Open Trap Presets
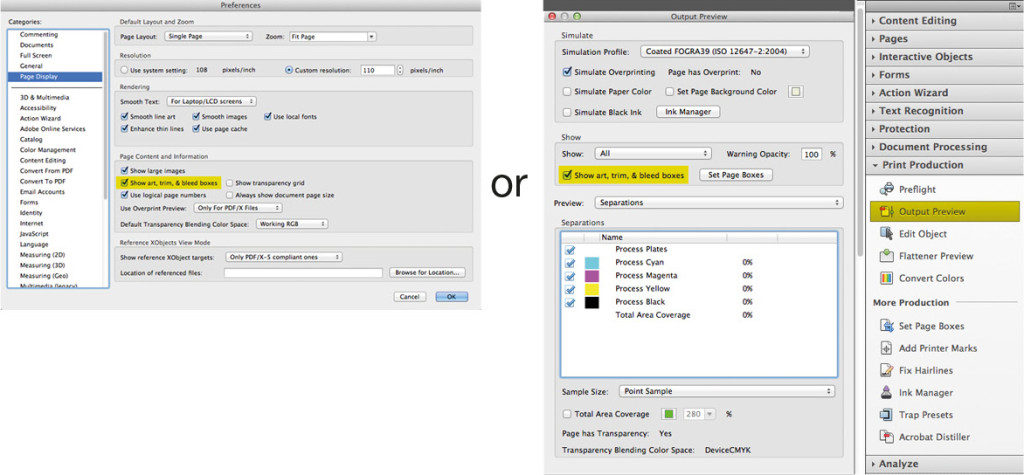 [916, 415]
